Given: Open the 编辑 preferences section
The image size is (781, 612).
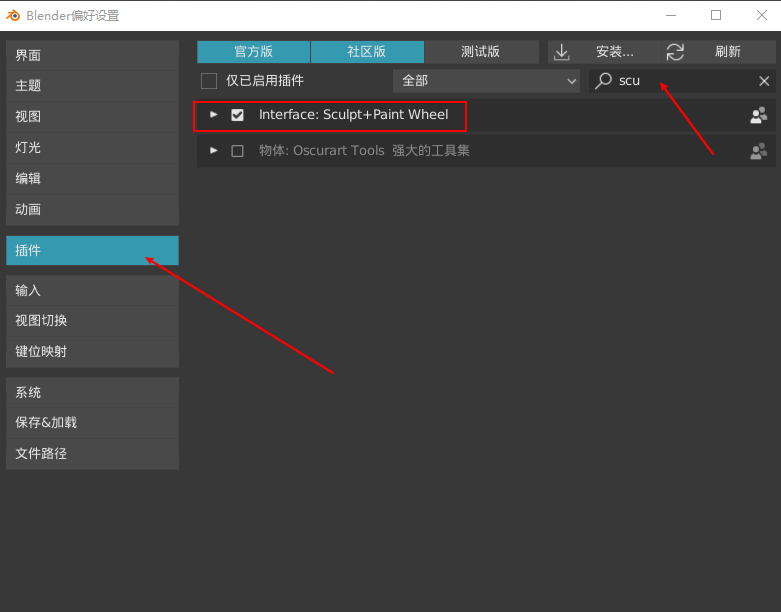Looking at the screenshot, I should pos(92,178).
